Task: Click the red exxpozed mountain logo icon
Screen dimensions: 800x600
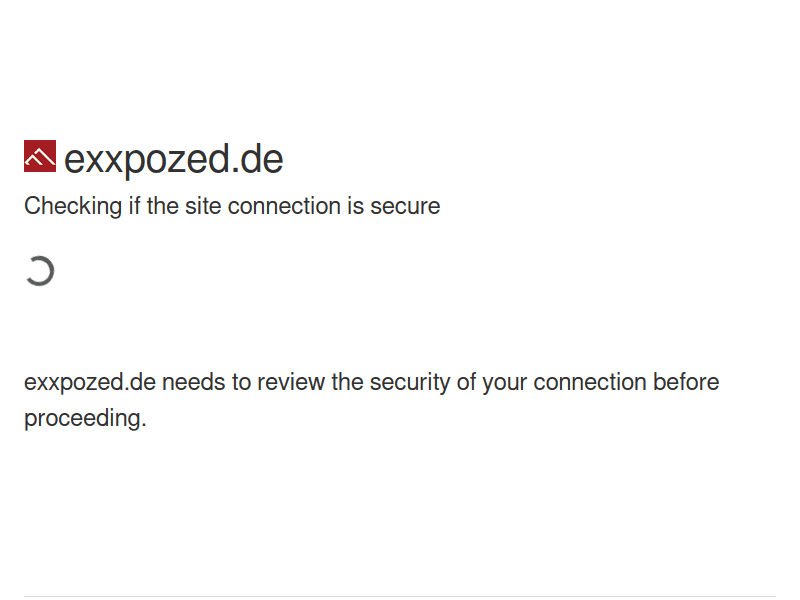Action: [x=40, y=157]
